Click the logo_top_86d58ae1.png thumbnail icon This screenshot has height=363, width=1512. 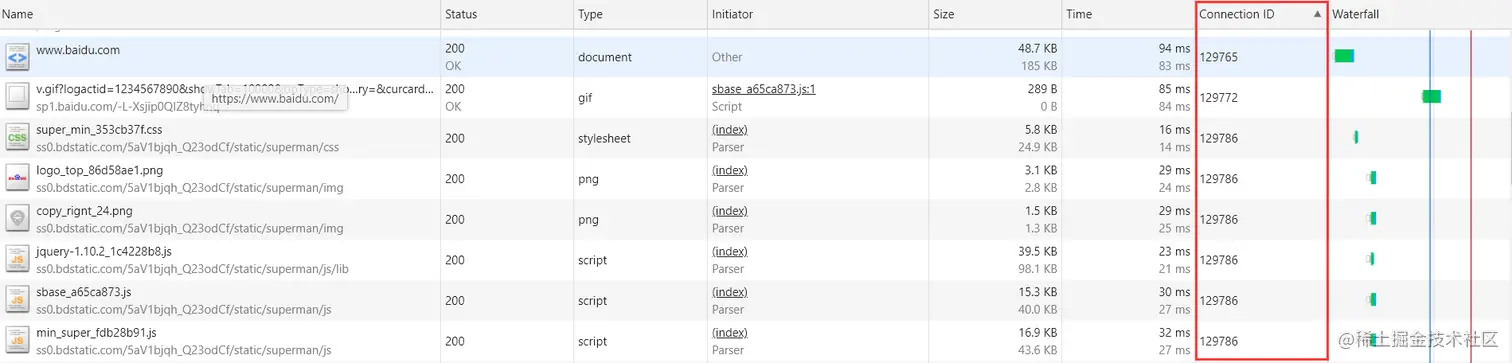pos(17,179)
